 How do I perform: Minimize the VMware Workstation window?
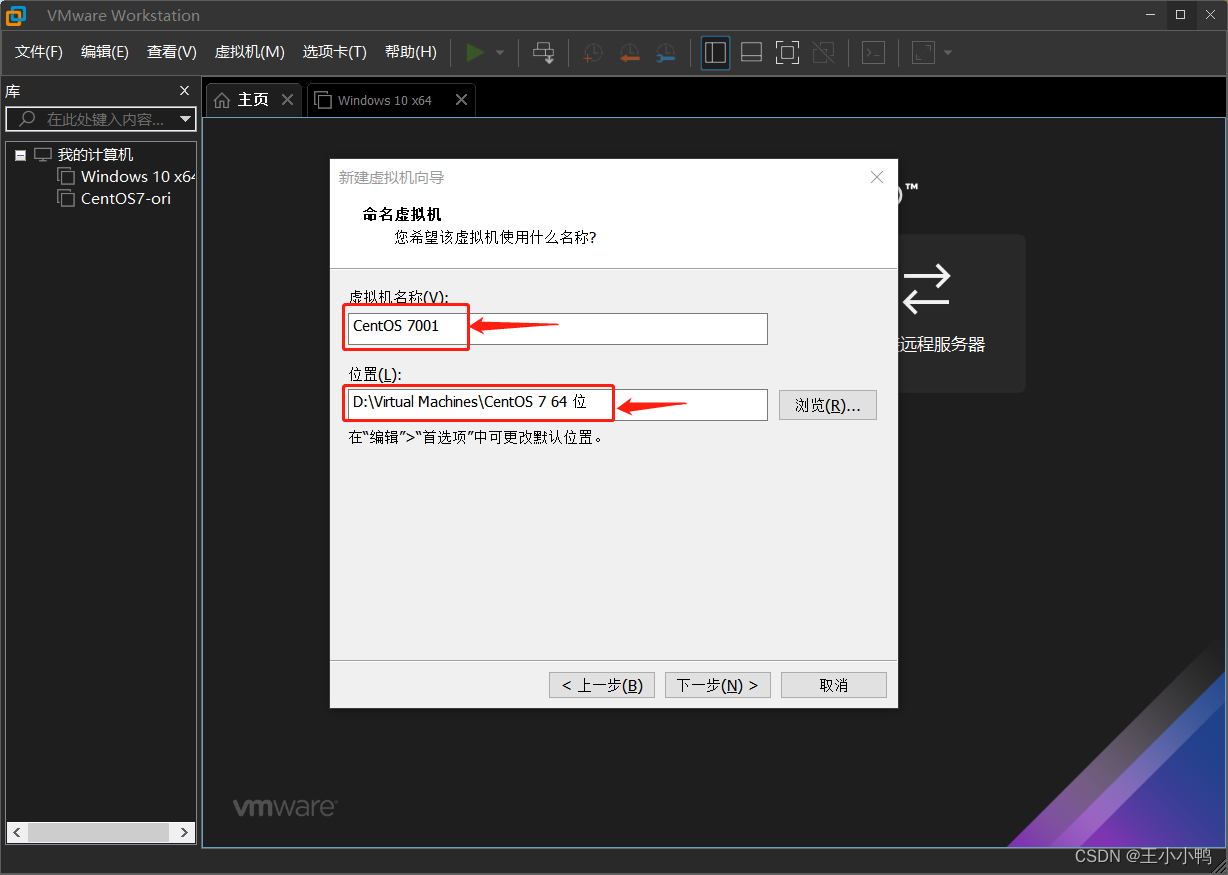pos(1152,14)
